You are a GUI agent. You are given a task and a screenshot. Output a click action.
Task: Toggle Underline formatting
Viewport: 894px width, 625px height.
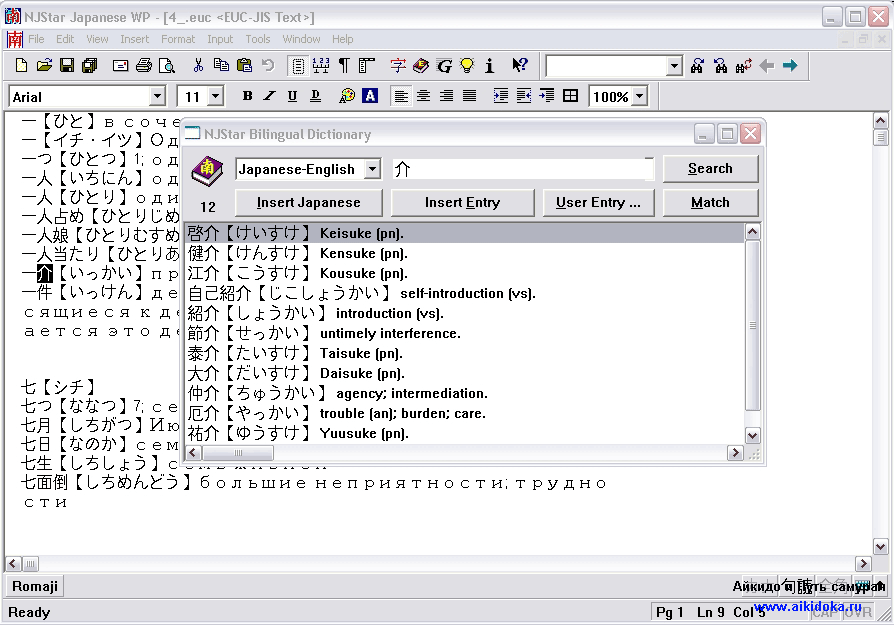click(292, 96)
